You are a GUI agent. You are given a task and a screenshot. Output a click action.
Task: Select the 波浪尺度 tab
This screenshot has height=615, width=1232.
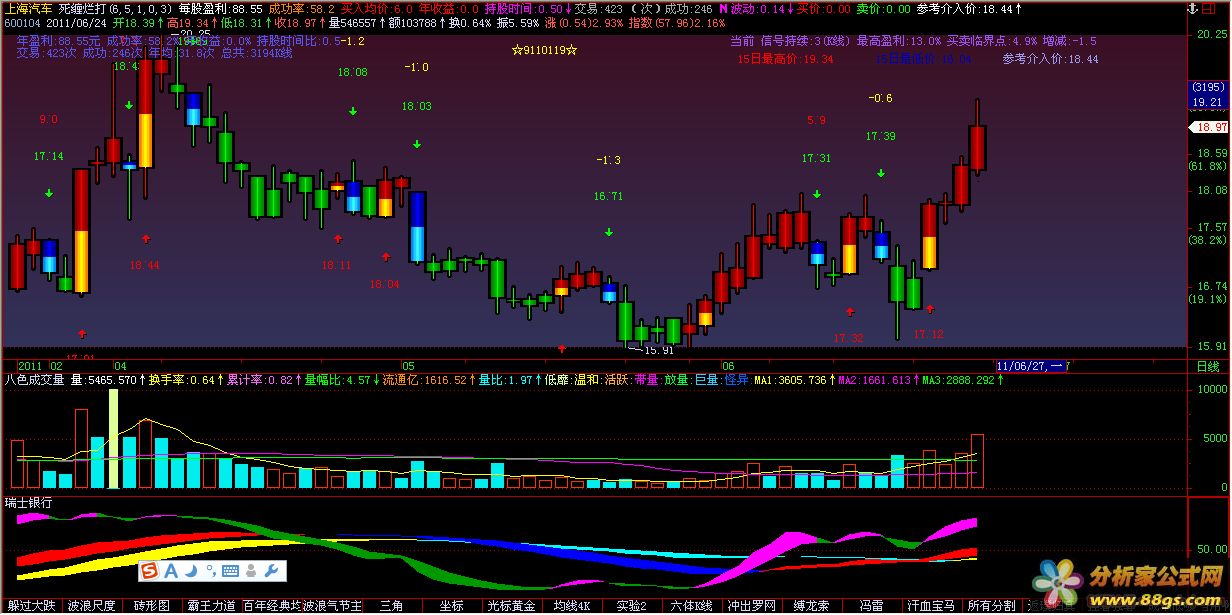click(91, 606)
